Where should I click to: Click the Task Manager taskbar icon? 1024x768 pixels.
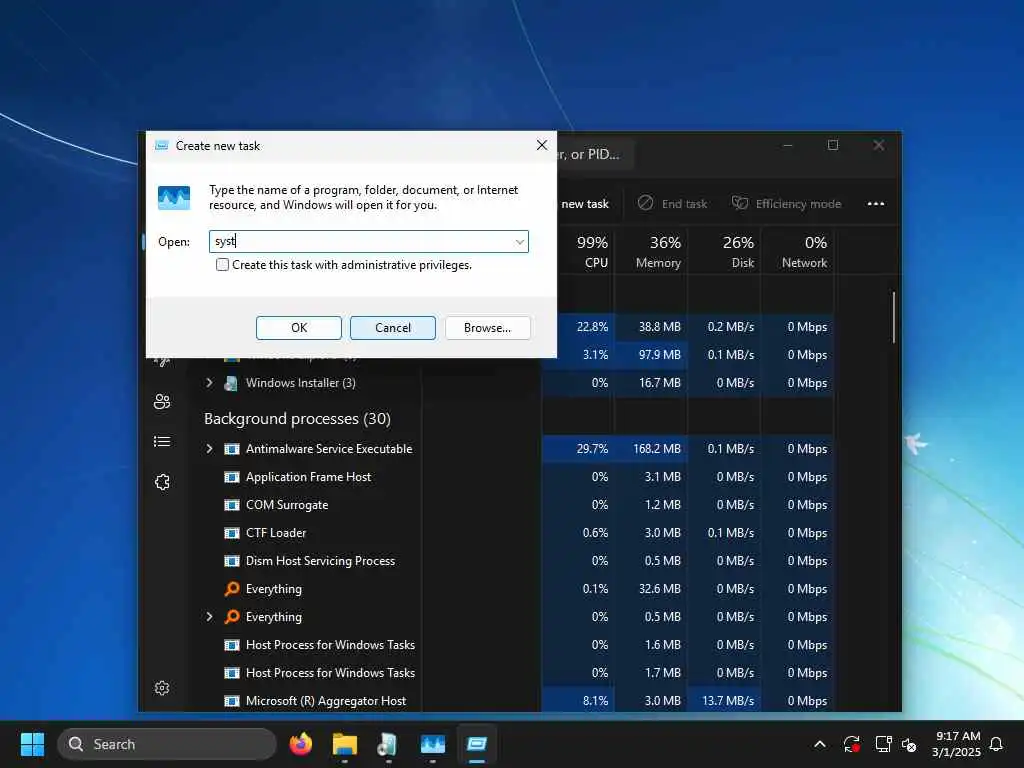point(432,744)
